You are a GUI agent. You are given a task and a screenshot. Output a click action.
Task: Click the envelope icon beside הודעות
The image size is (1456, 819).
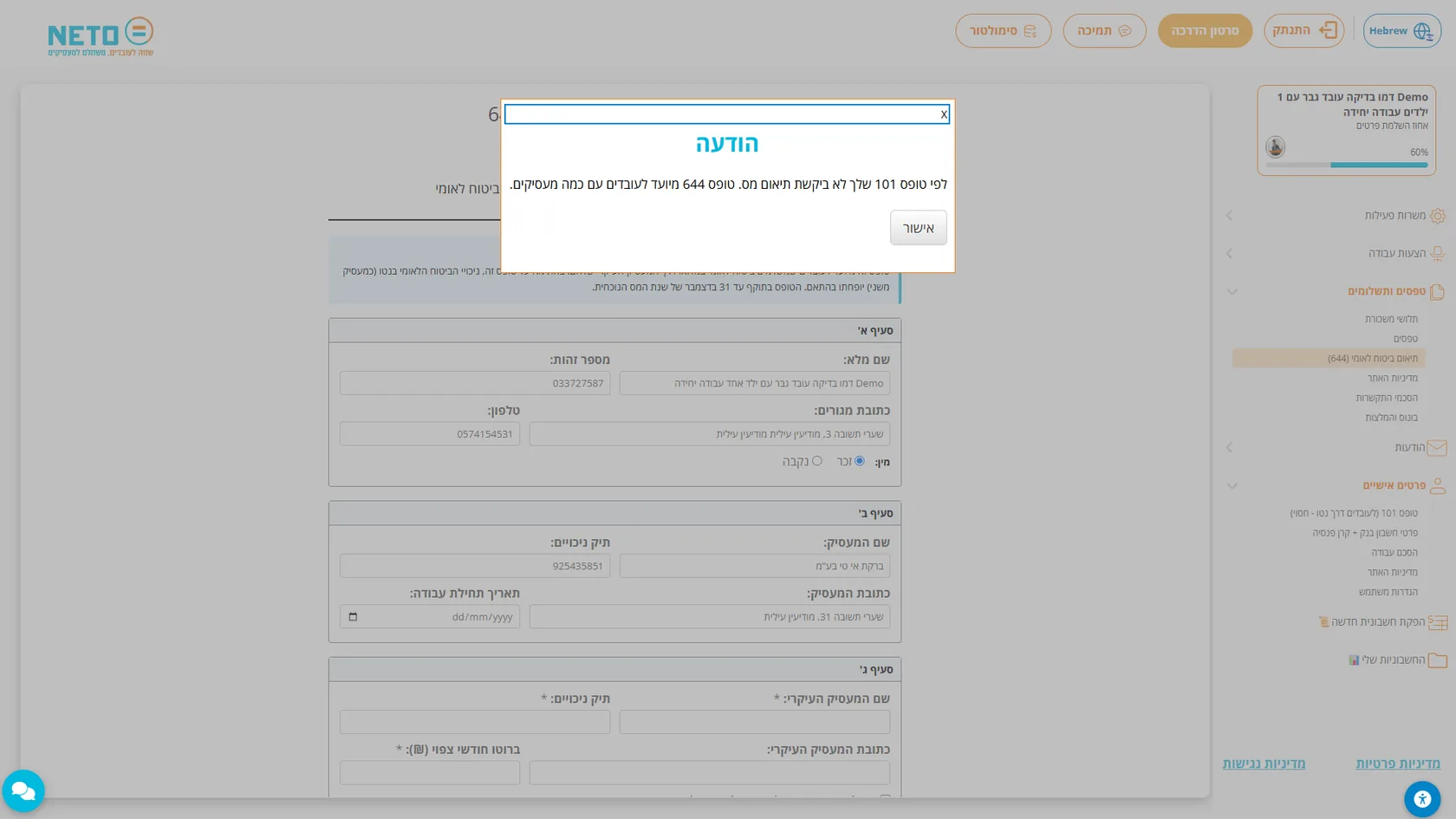[x=1437, y=448]
